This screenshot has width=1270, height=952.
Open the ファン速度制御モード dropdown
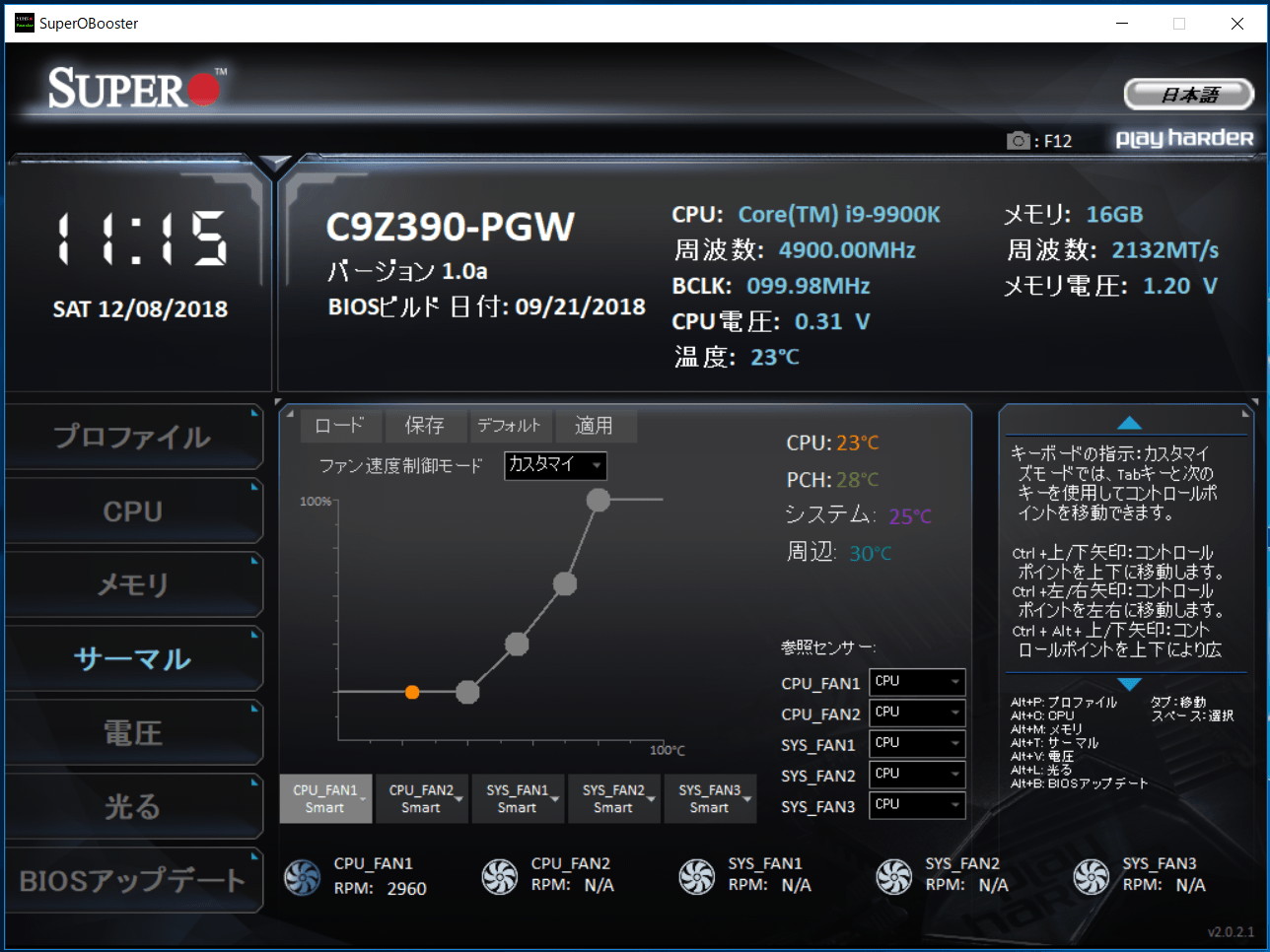click(555, 465)
